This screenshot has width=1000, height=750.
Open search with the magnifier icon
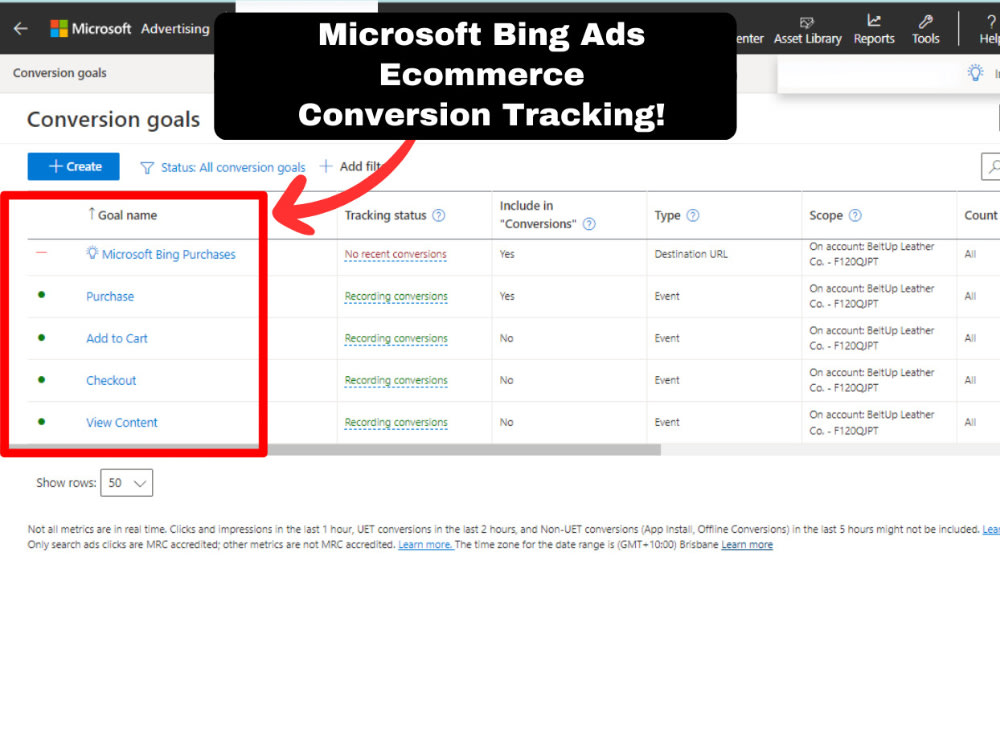pyautogui.click(x=993, y=167)
